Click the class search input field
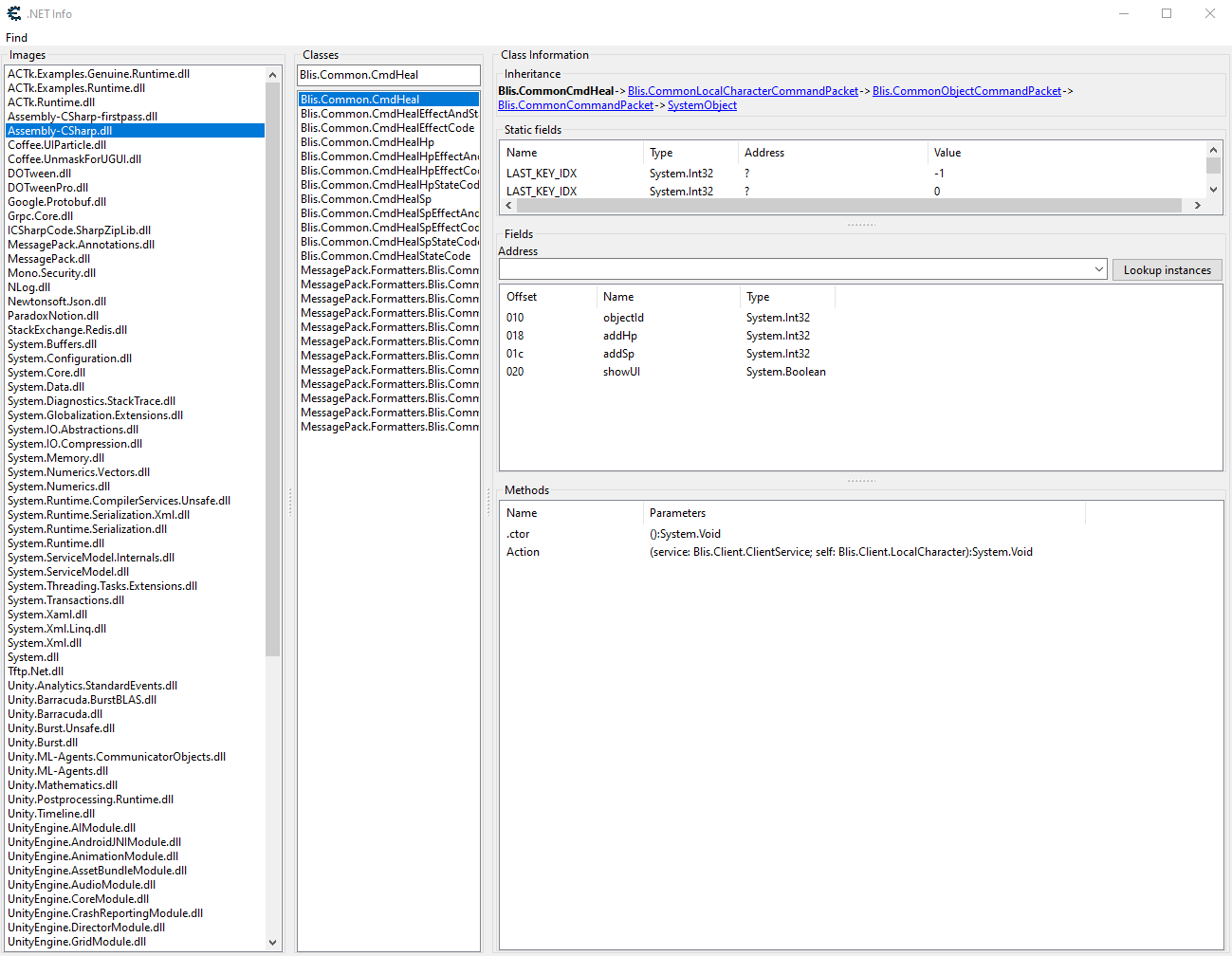Viewport: 1232px width, 956px height. click(x=388, y=75)
